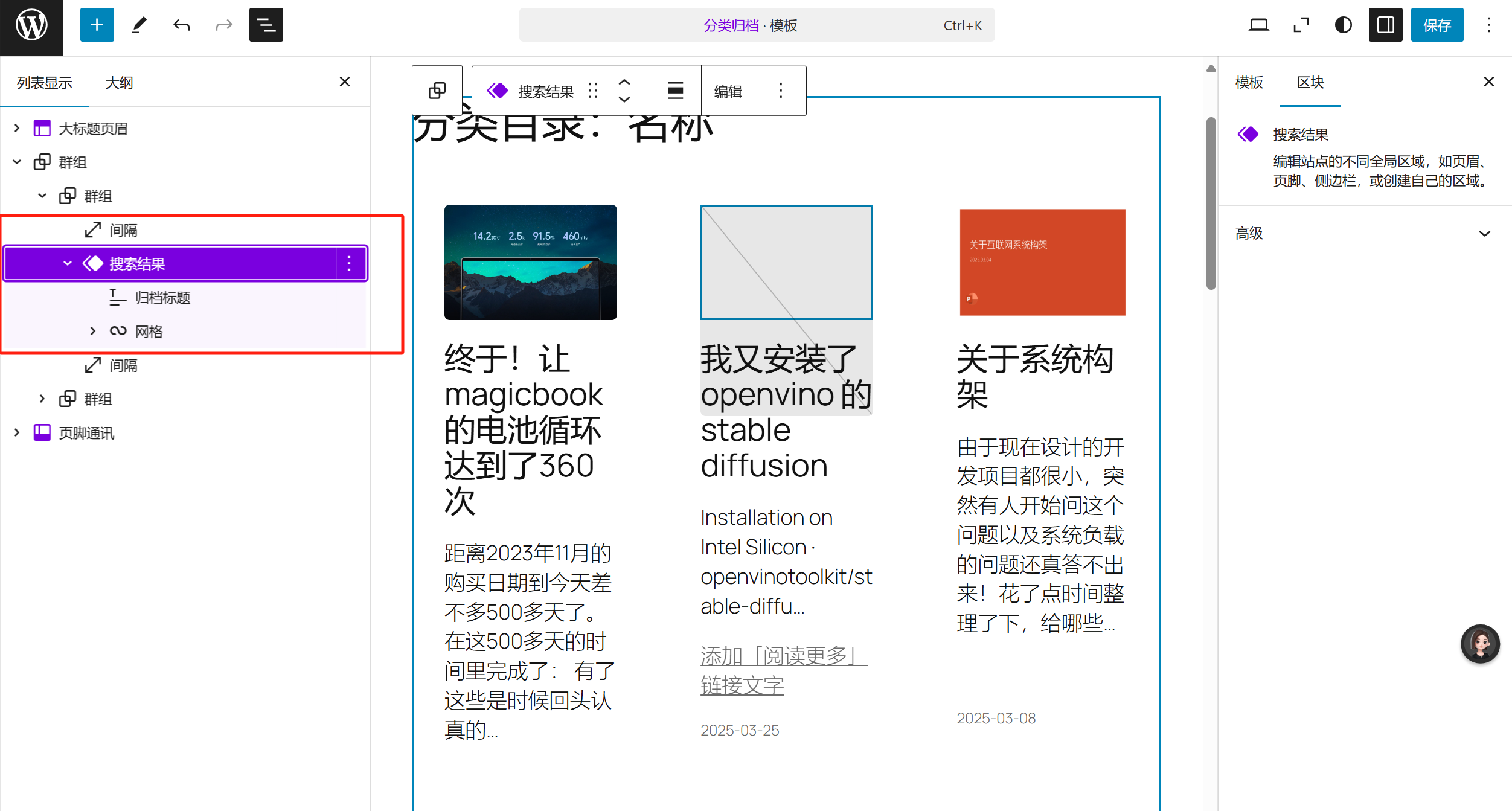The image size is (1512, 811).
Task: Switch to the 列表显示 tab
Action: [x=45, y=83]
